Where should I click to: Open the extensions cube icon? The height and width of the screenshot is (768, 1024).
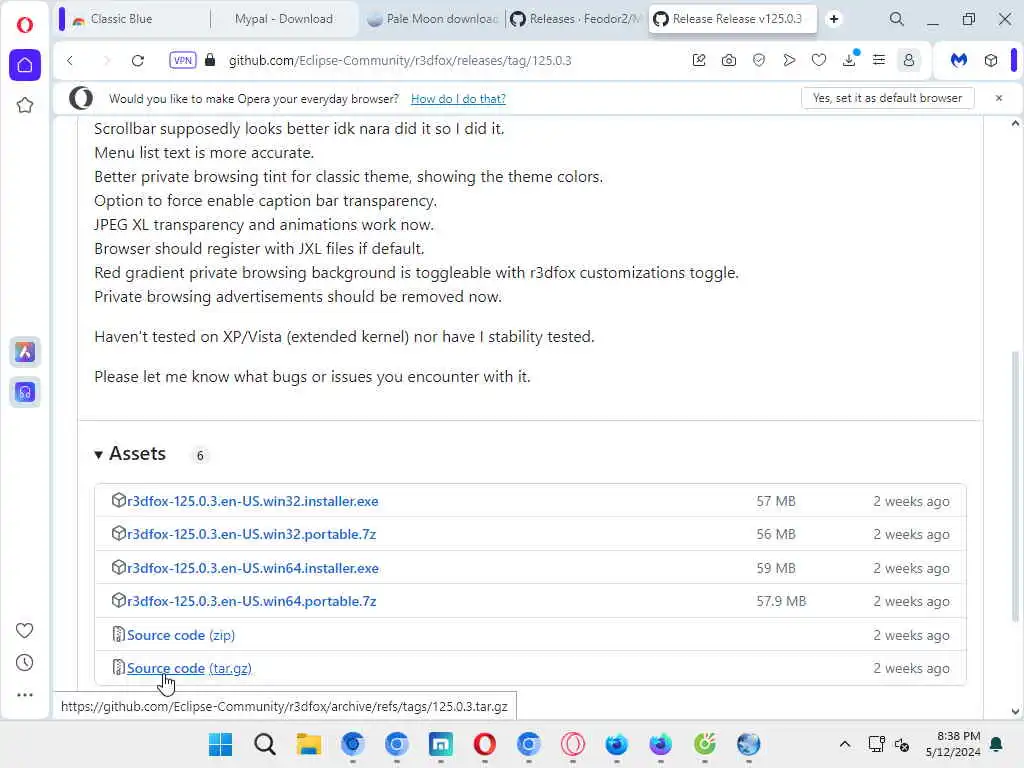tap(991, 61)
